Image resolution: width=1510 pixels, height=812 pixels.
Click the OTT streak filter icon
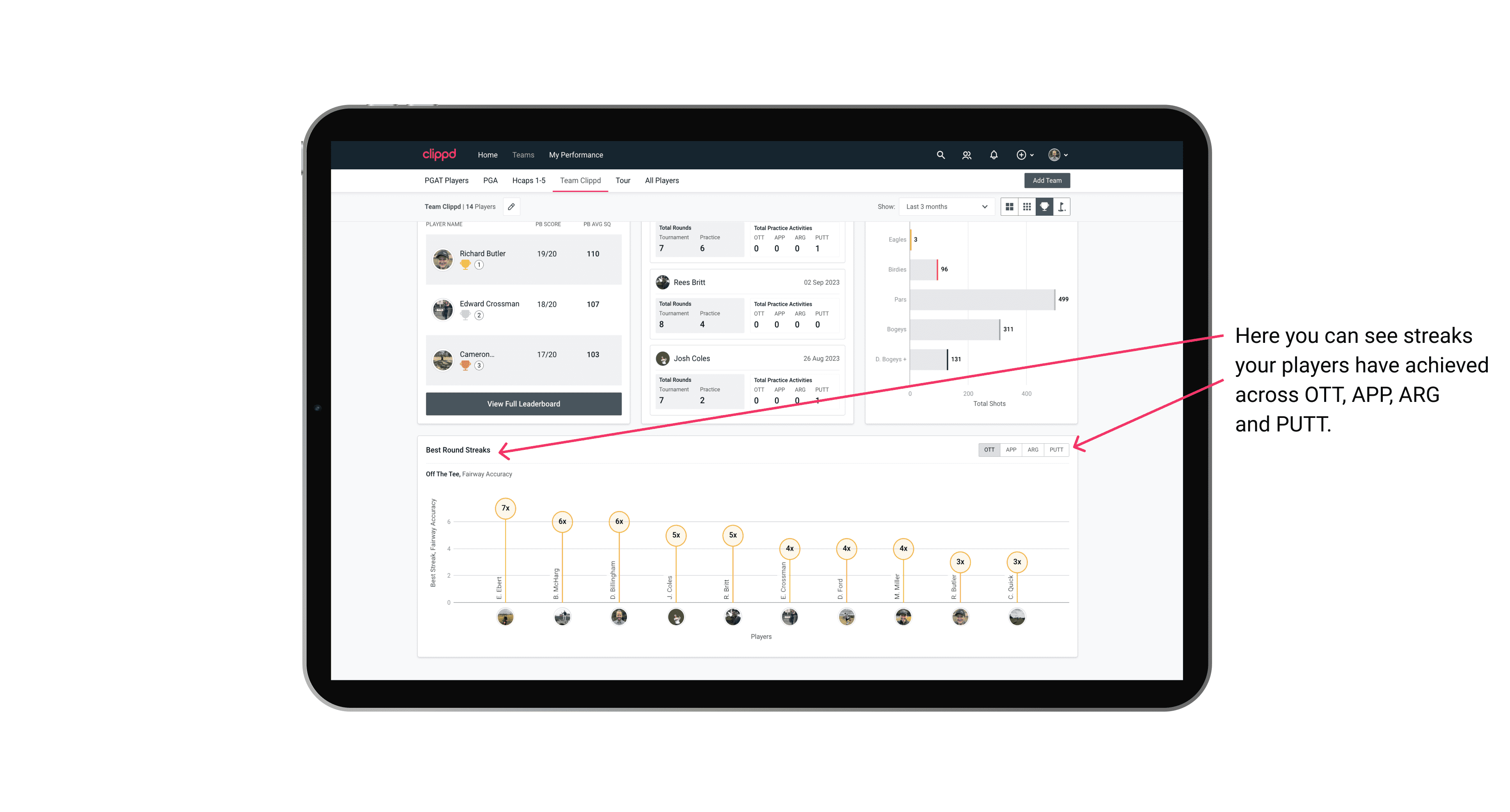coord(989,450)
